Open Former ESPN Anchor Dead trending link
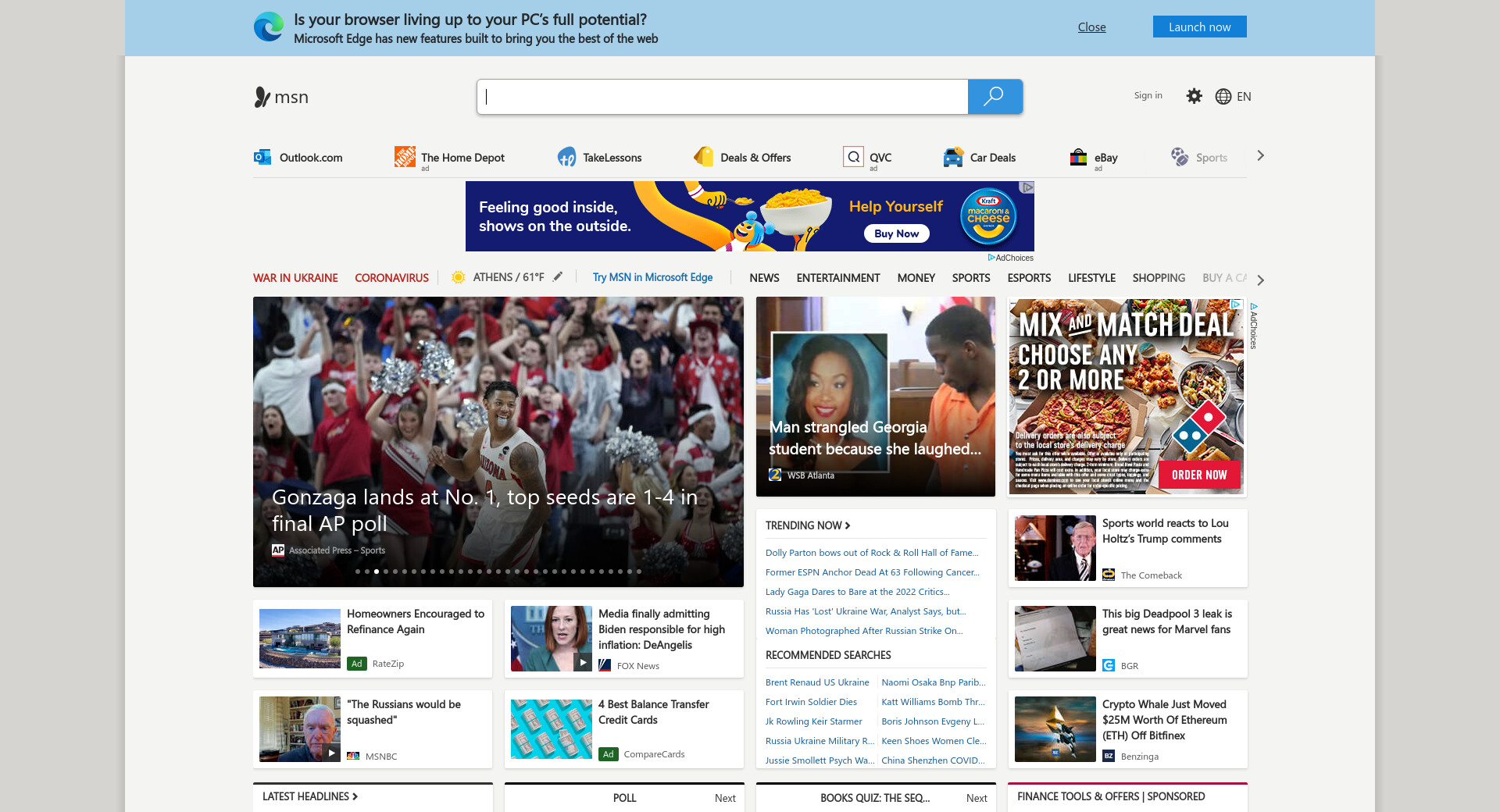 pos(873,572)
